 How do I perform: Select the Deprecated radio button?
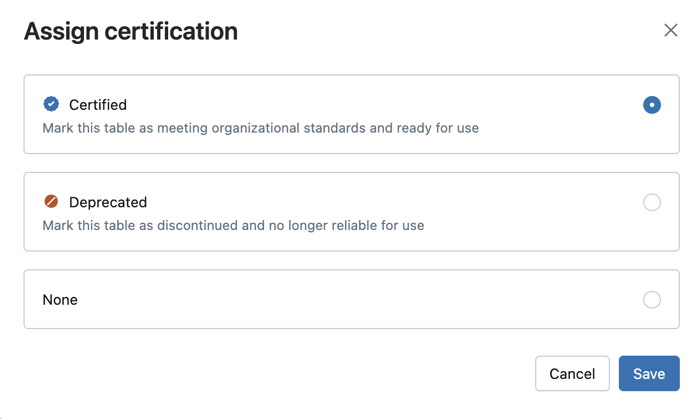coord(652,203)
